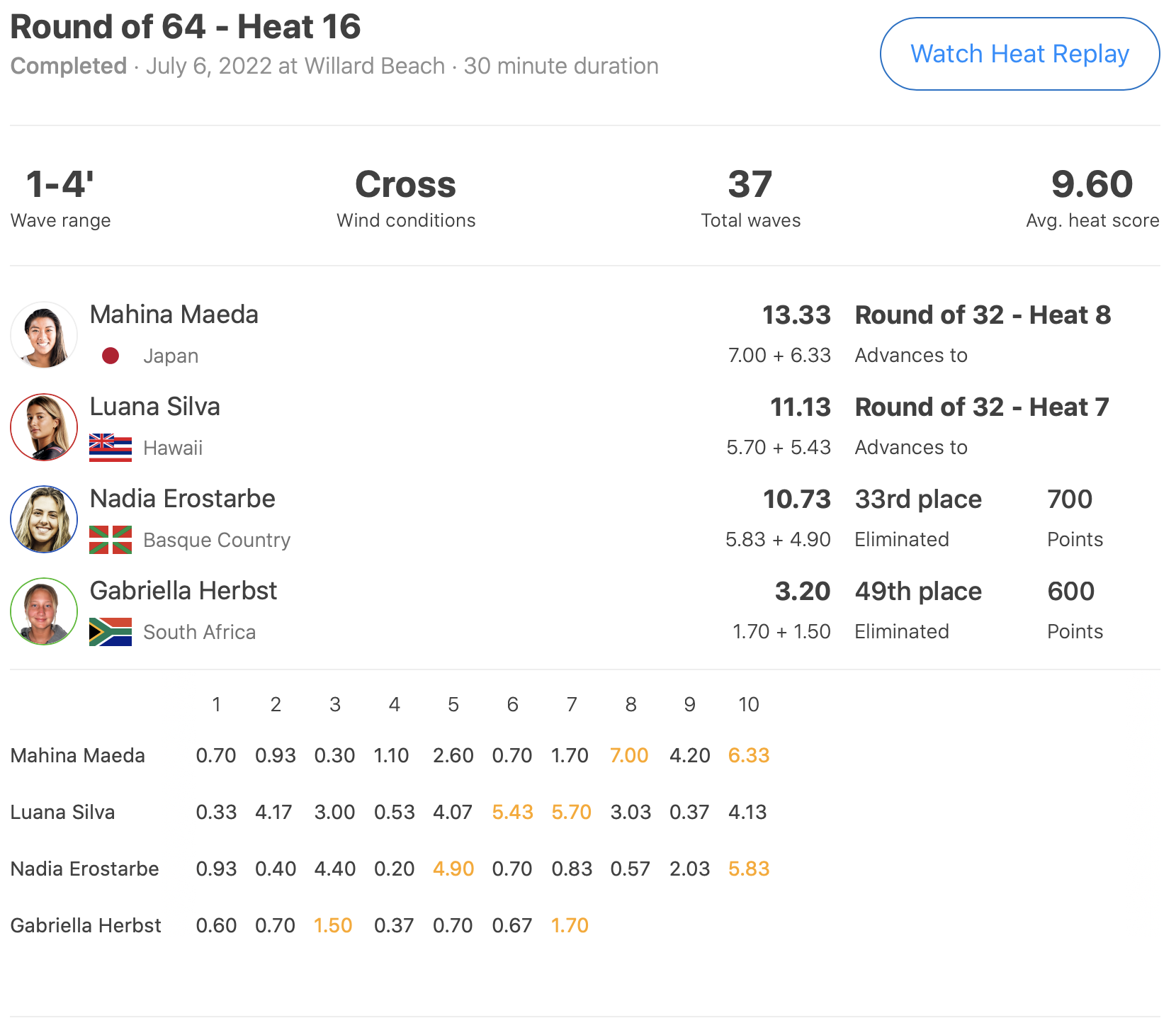Click Luana Silva's highlighted 5.70 wave score
This screenshot has height=1023, width=1176.
(571, 812)
